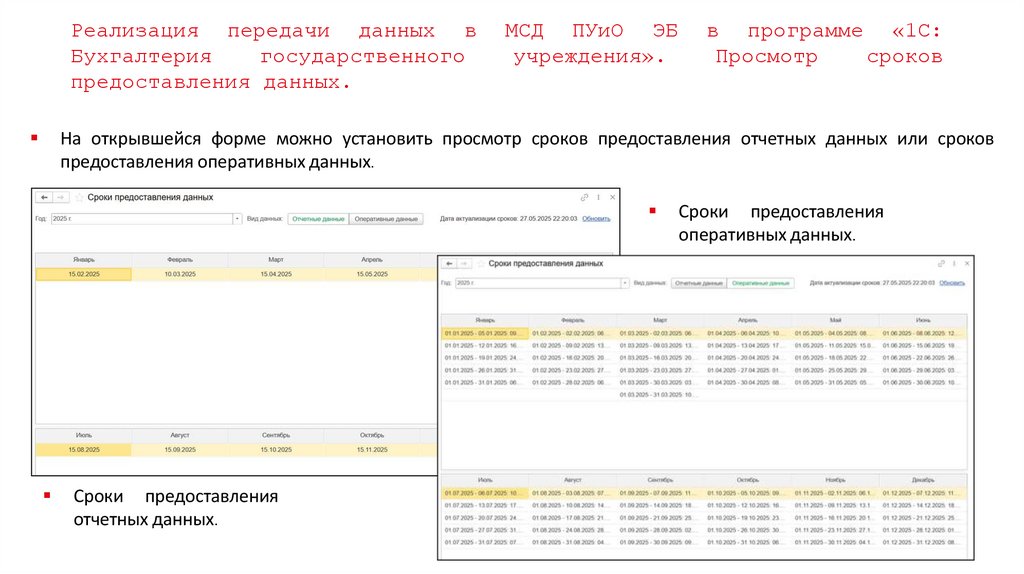Click the year field 2025 г. in left window
Image resolution: width=1024 pixels, height=574 pixels.
pos(142,219)
